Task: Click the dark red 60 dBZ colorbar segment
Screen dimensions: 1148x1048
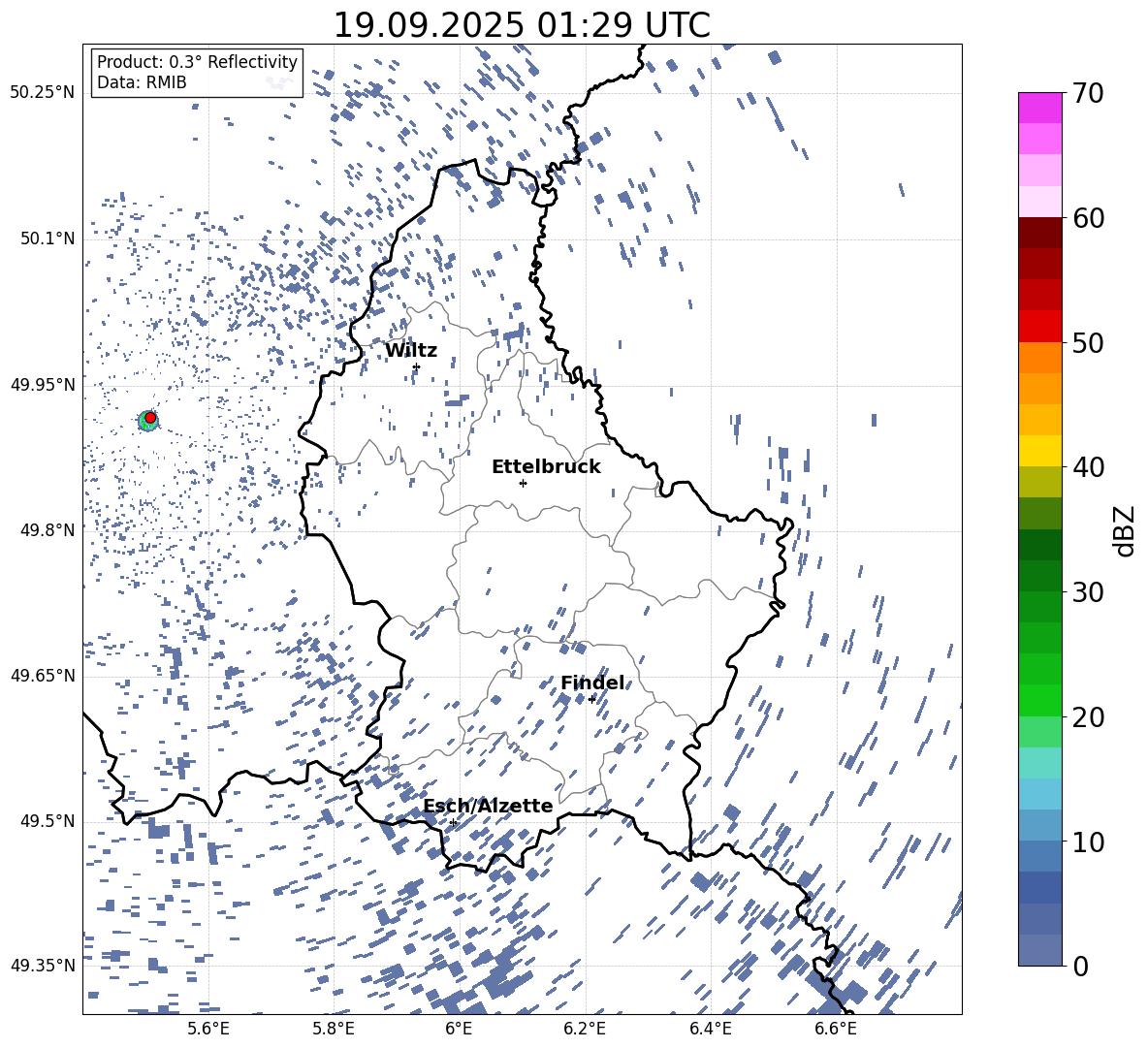Action: [1040, 233]
